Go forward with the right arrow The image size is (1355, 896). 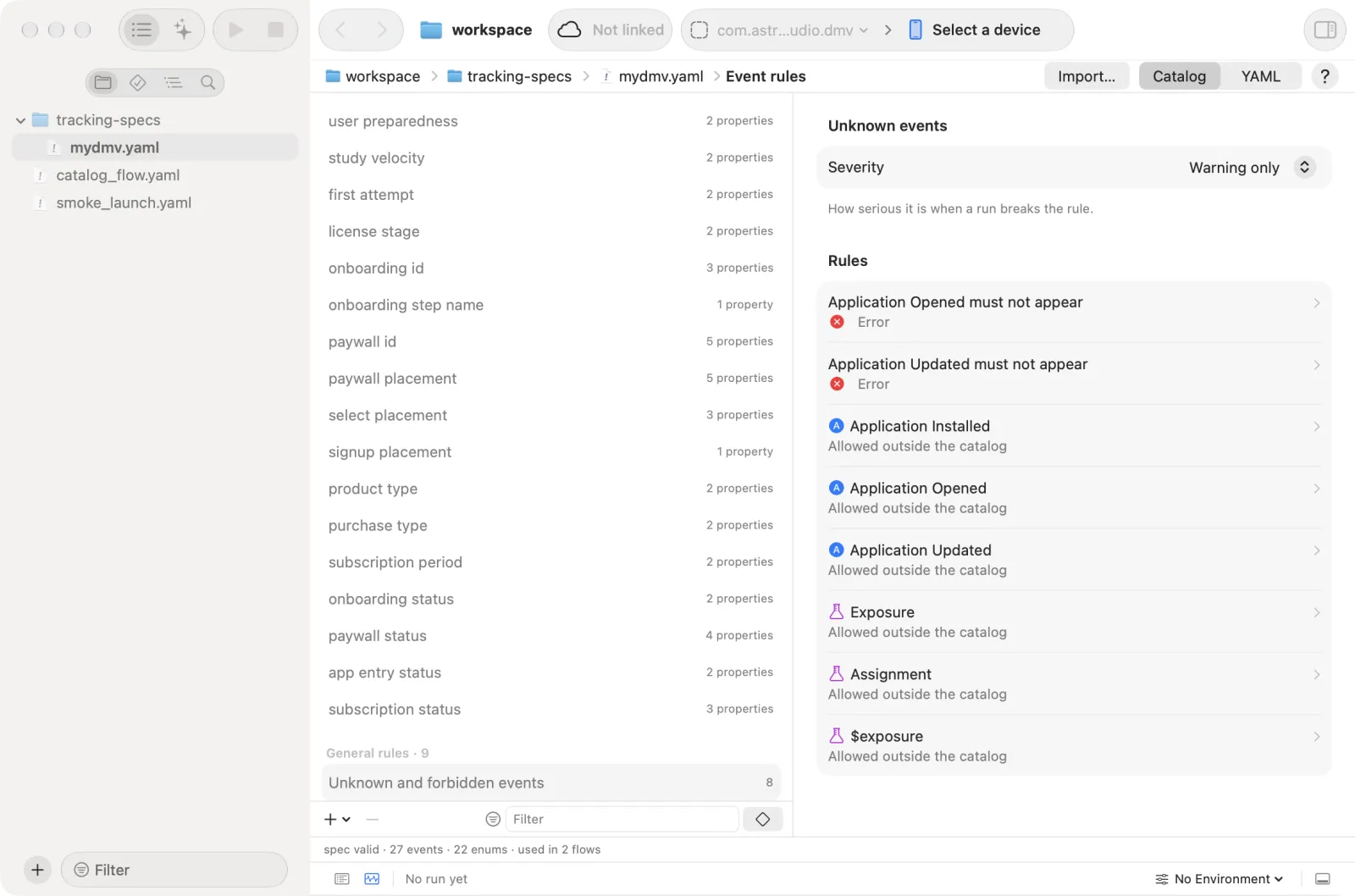pyautogui.click(x=382, y=30)
